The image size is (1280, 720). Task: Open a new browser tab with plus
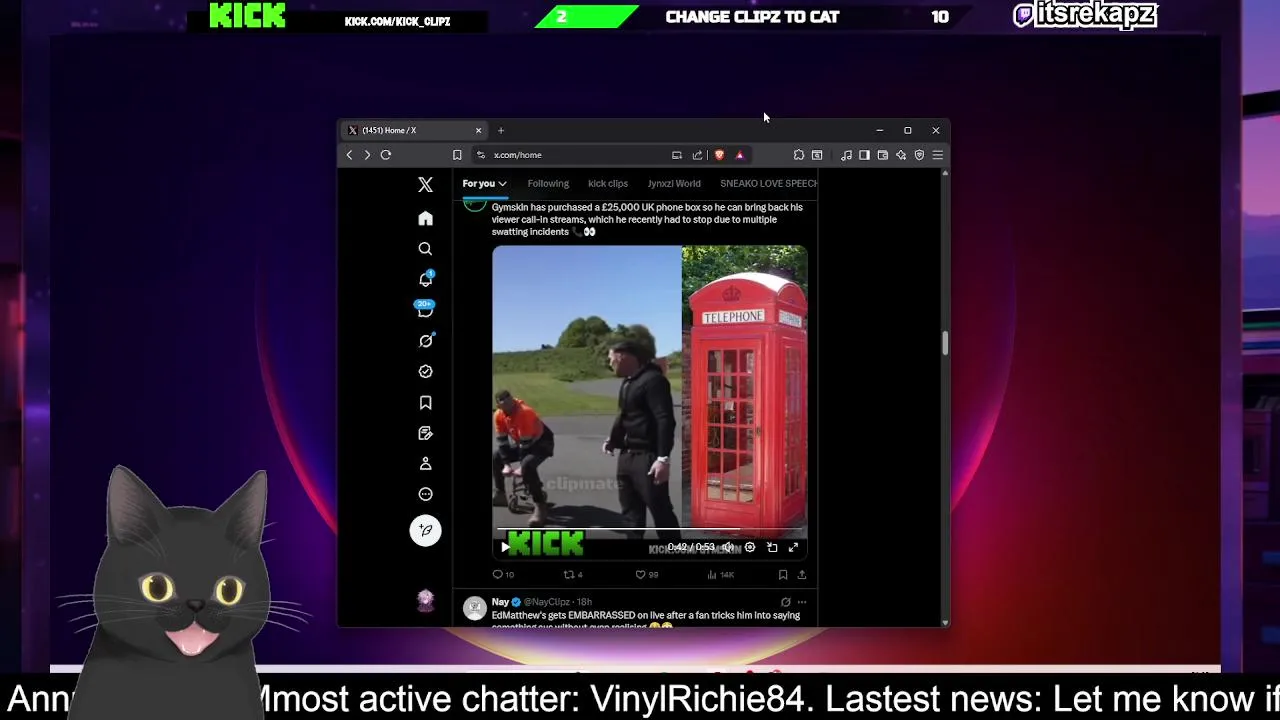tap(501, 130)
